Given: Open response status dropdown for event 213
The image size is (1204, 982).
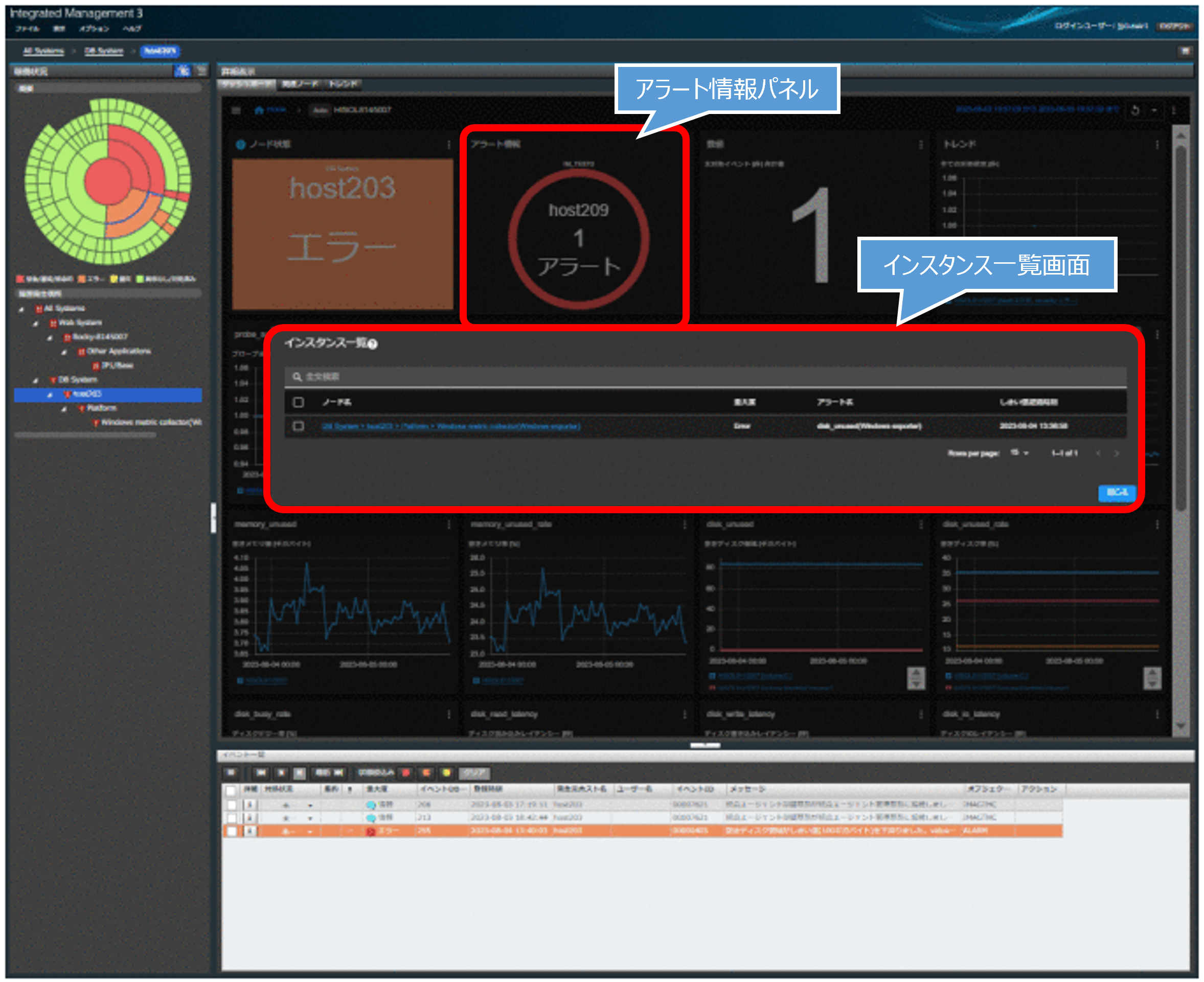Looking at the screenshot, I should [310, 818].
